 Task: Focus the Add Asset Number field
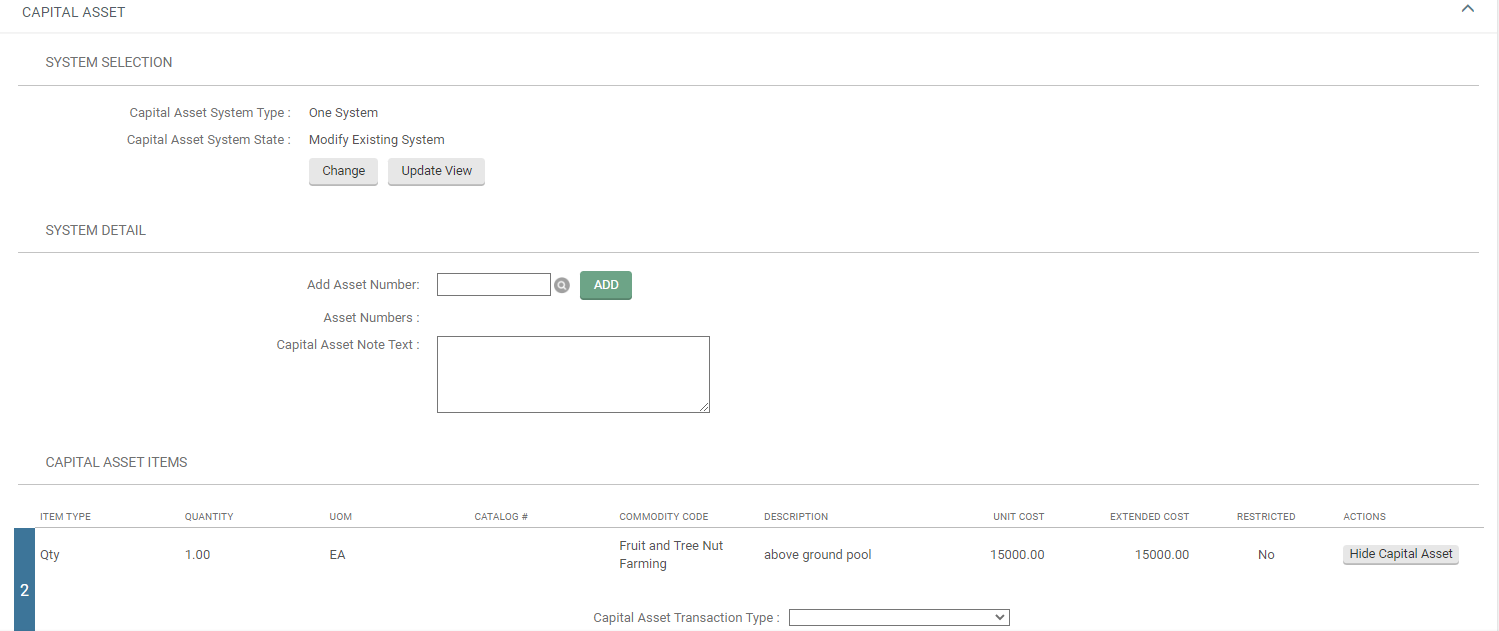click(493, 285)
